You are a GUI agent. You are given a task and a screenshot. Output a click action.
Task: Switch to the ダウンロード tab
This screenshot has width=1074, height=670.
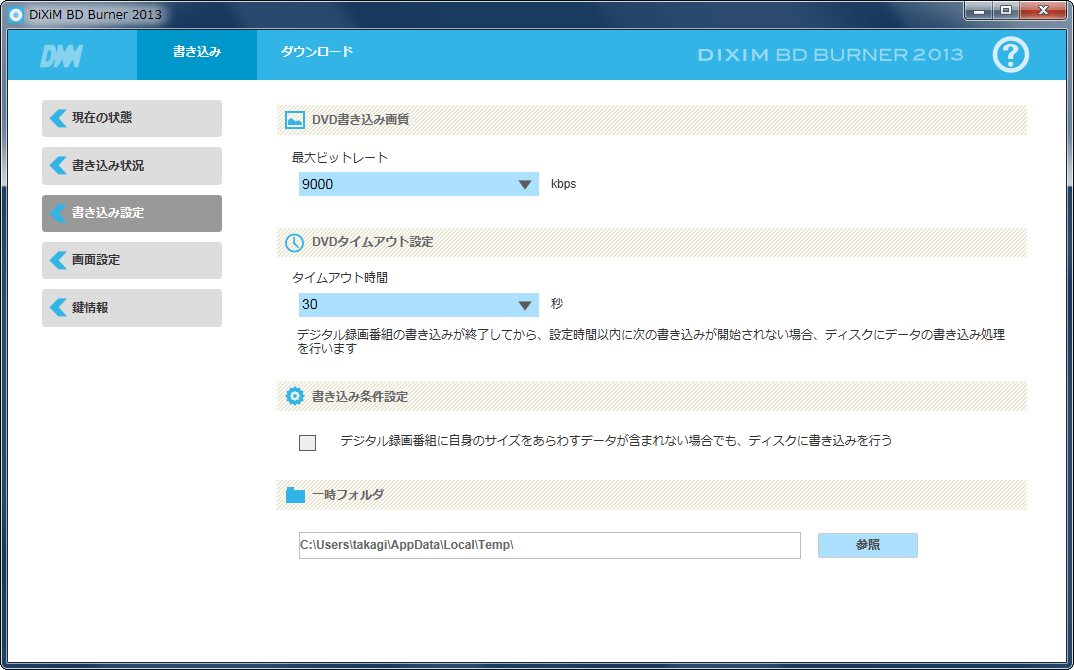pos(317,54)
